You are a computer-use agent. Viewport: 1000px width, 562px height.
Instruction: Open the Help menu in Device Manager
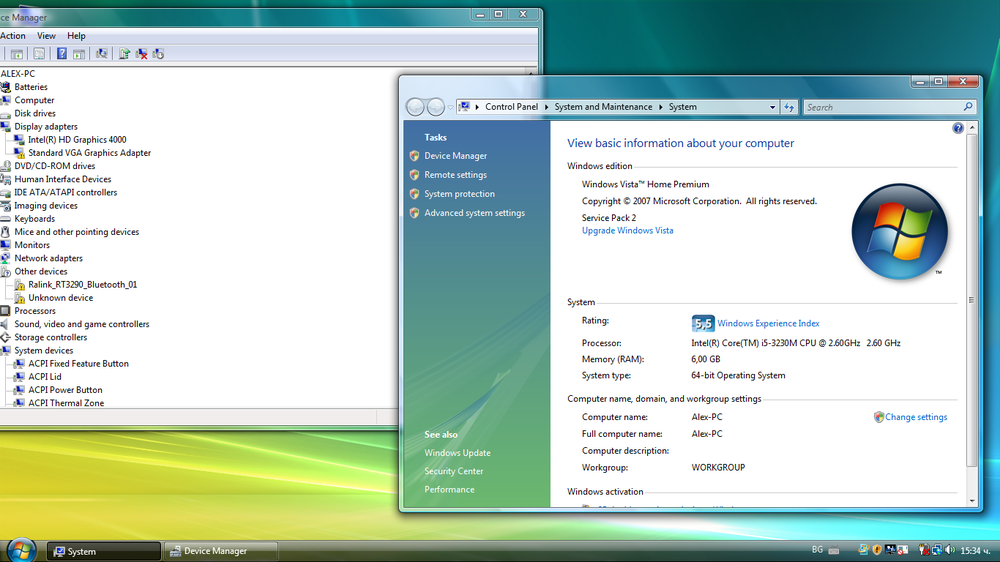[x=76, y=36]
